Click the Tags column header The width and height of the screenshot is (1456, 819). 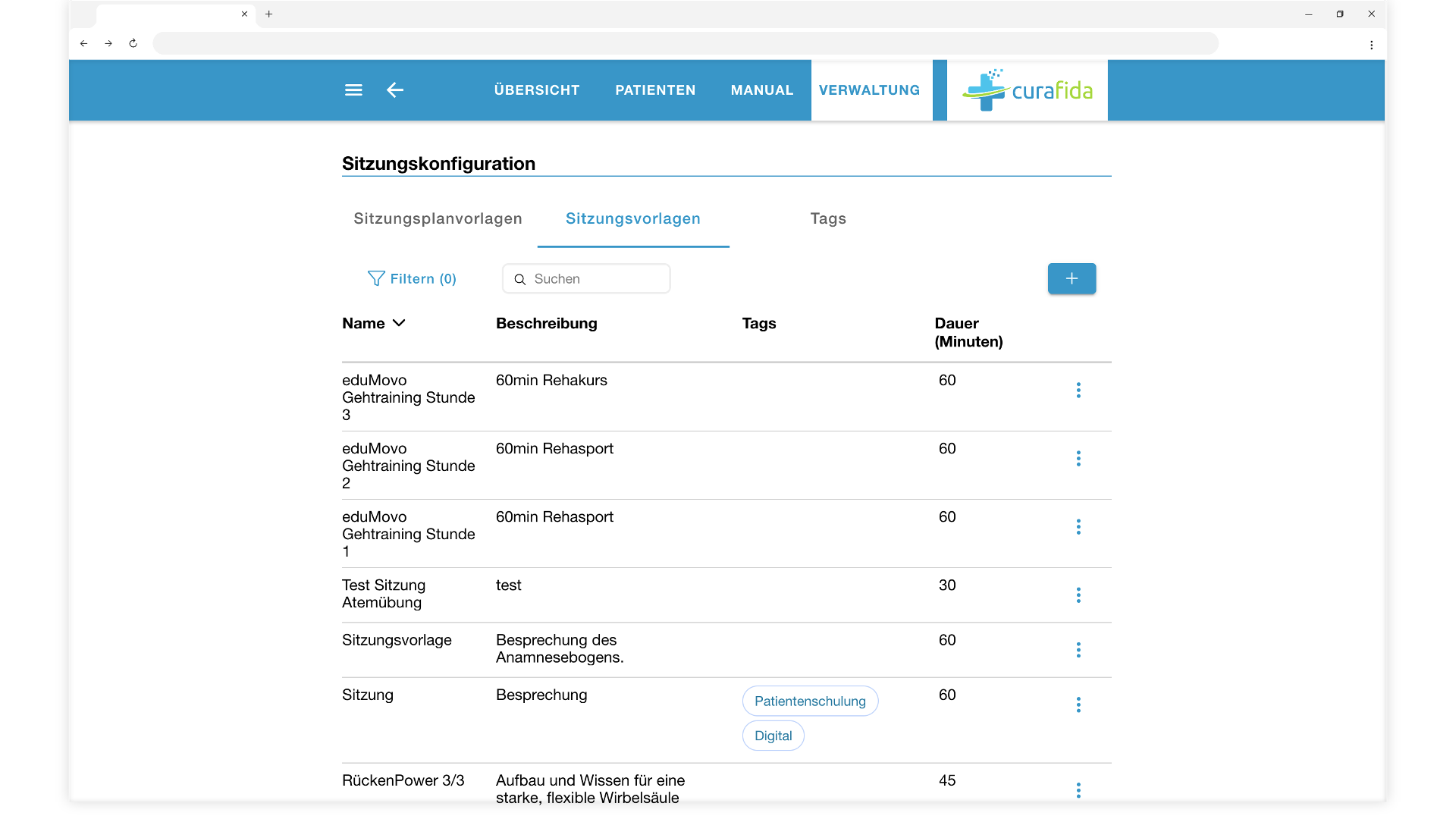click(x=758, y=323)
